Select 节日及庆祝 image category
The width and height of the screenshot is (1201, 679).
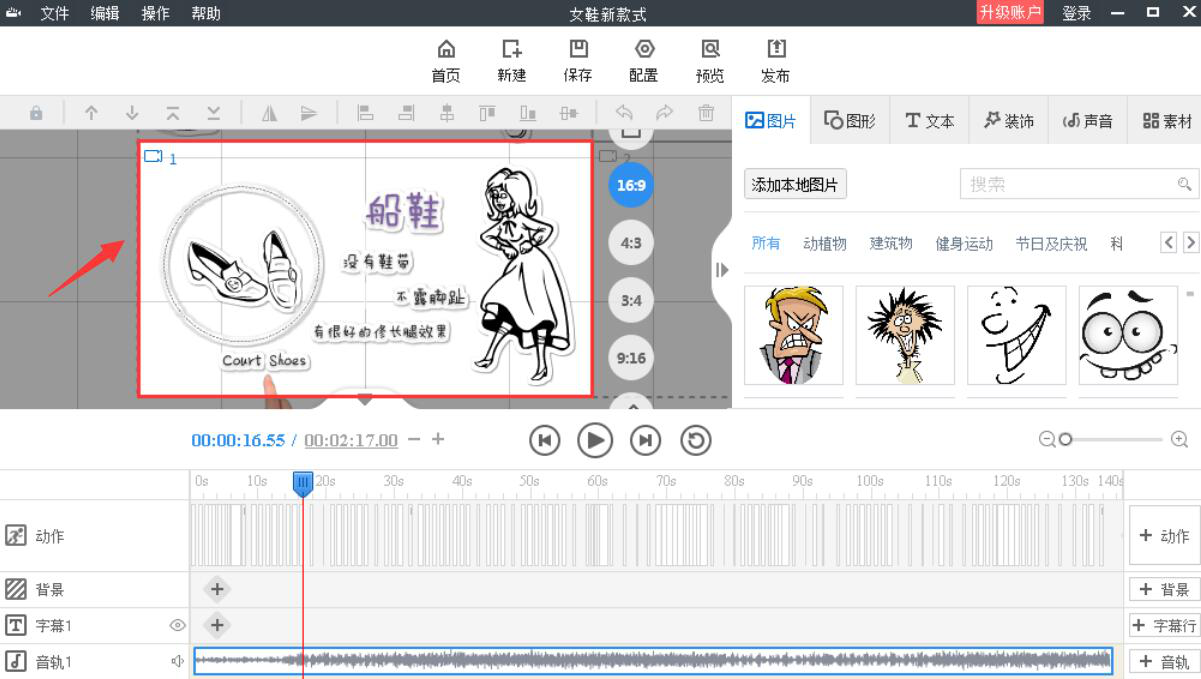[1051, 243]
